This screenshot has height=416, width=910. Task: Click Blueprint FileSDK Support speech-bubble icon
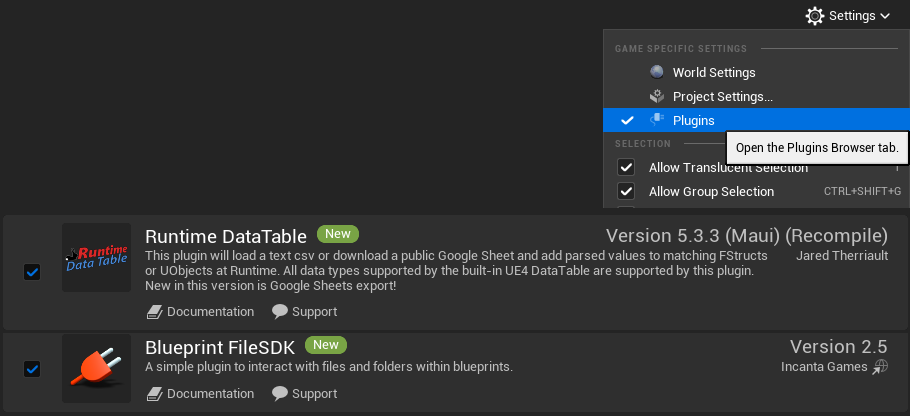click(x=280, y=393)
